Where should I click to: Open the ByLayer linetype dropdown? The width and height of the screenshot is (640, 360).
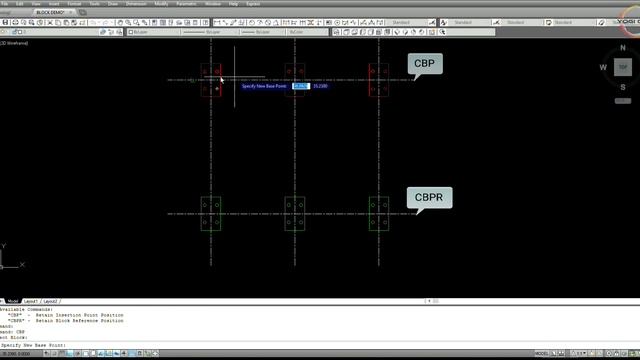[x=210, y=32]
